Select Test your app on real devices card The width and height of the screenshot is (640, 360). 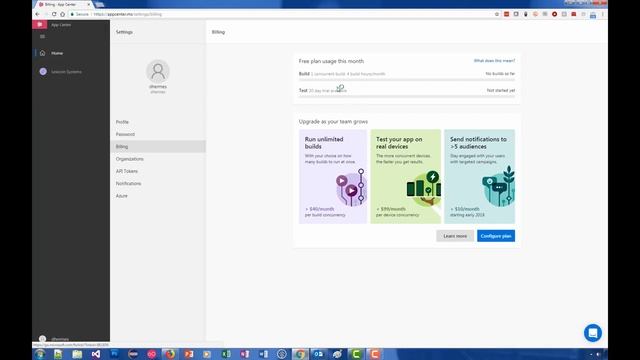click(406, 176)
